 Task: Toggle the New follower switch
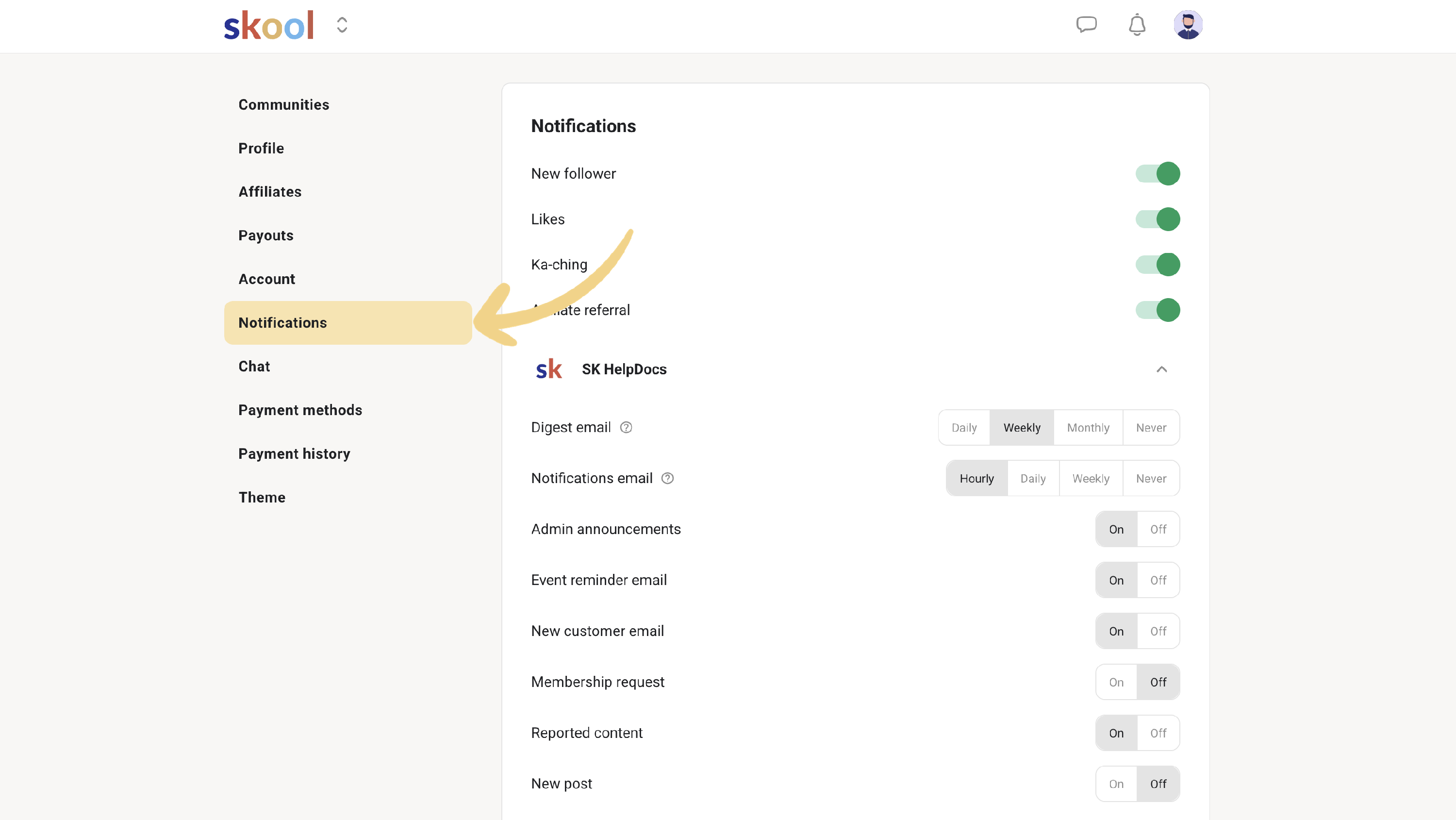click(x=1157, y=174)
